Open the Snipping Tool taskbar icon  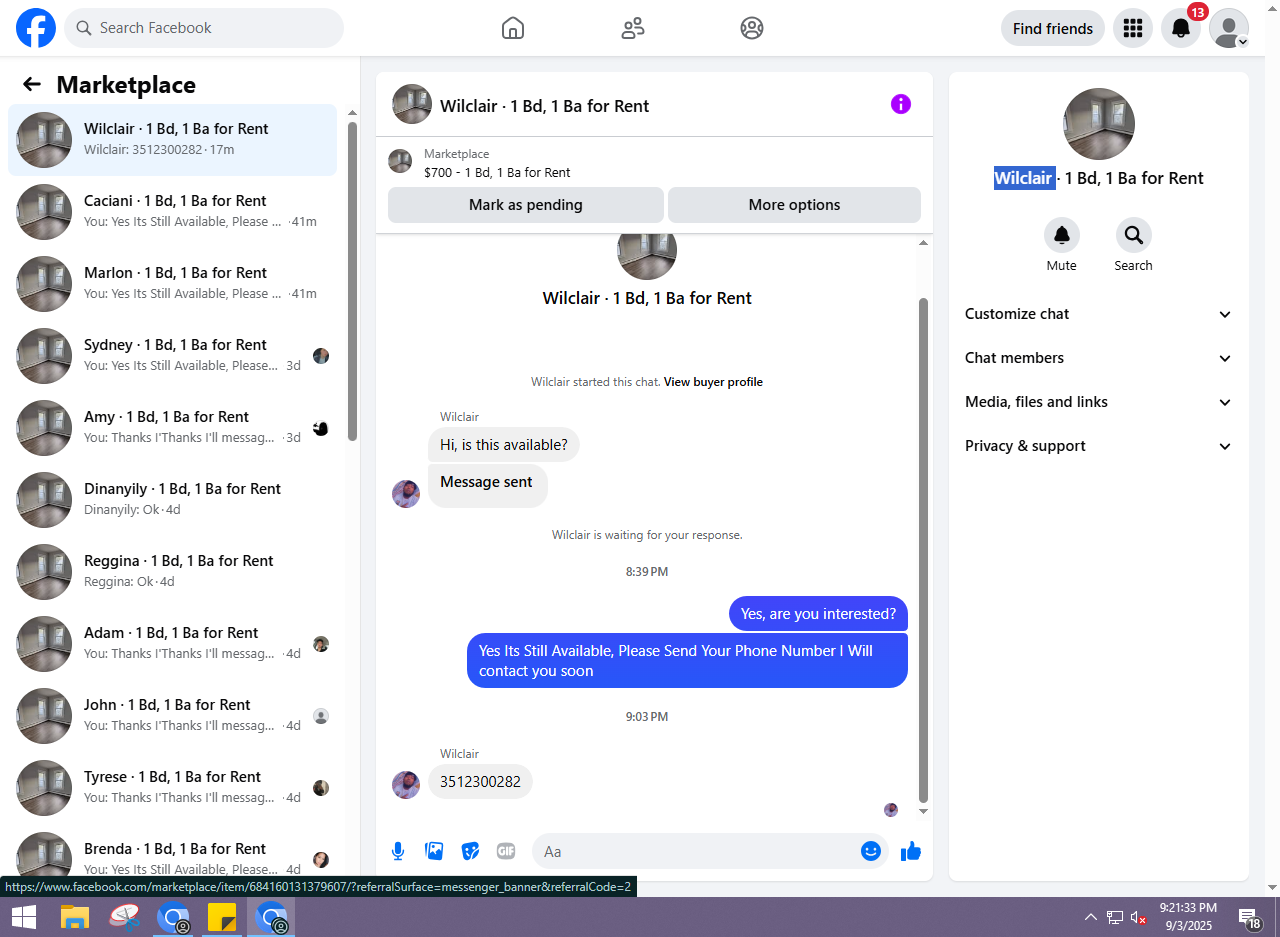[124, 917]
